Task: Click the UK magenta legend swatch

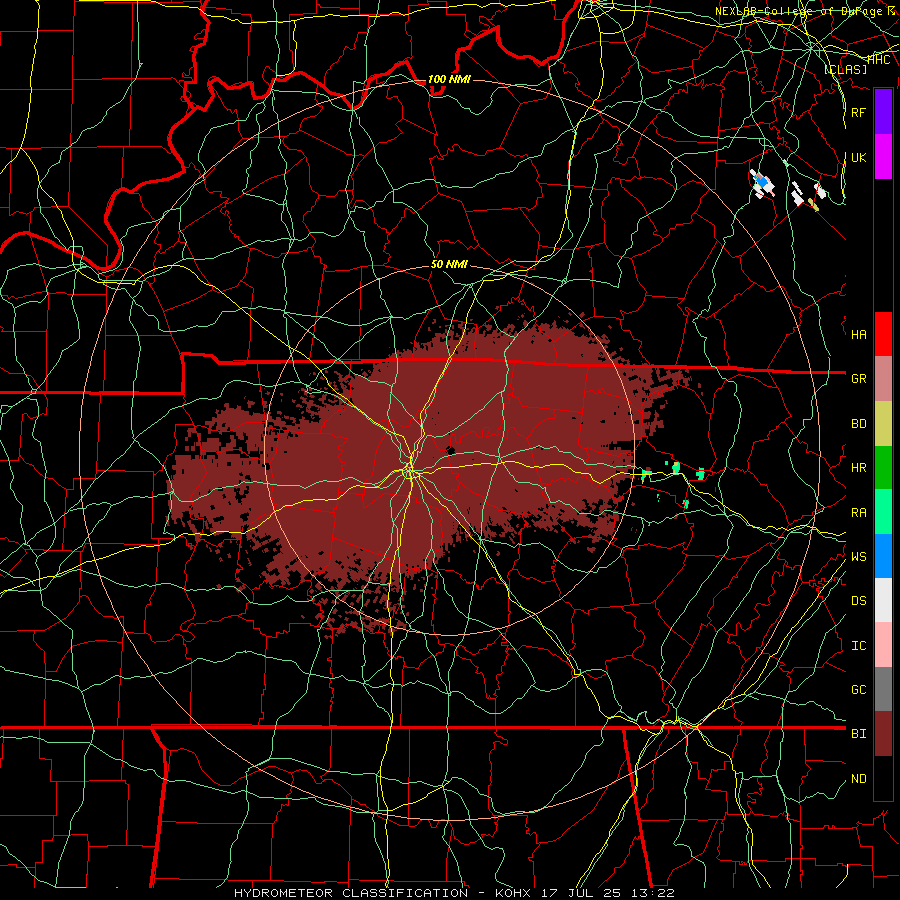Action: tap(883, 157)
